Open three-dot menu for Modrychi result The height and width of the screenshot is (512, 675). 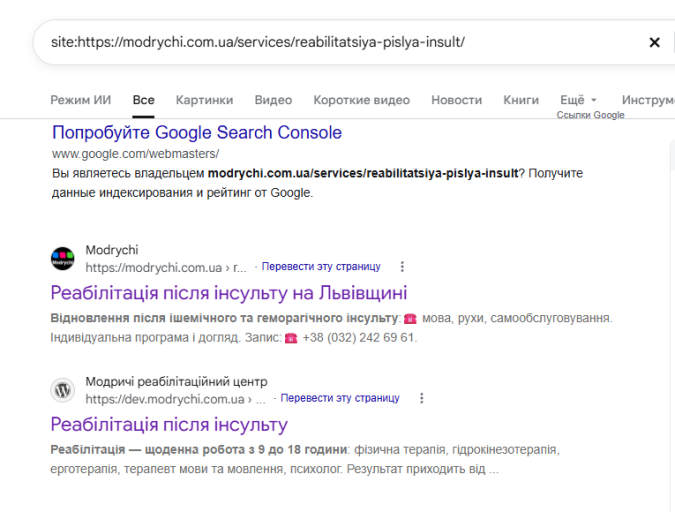[402, 267]
